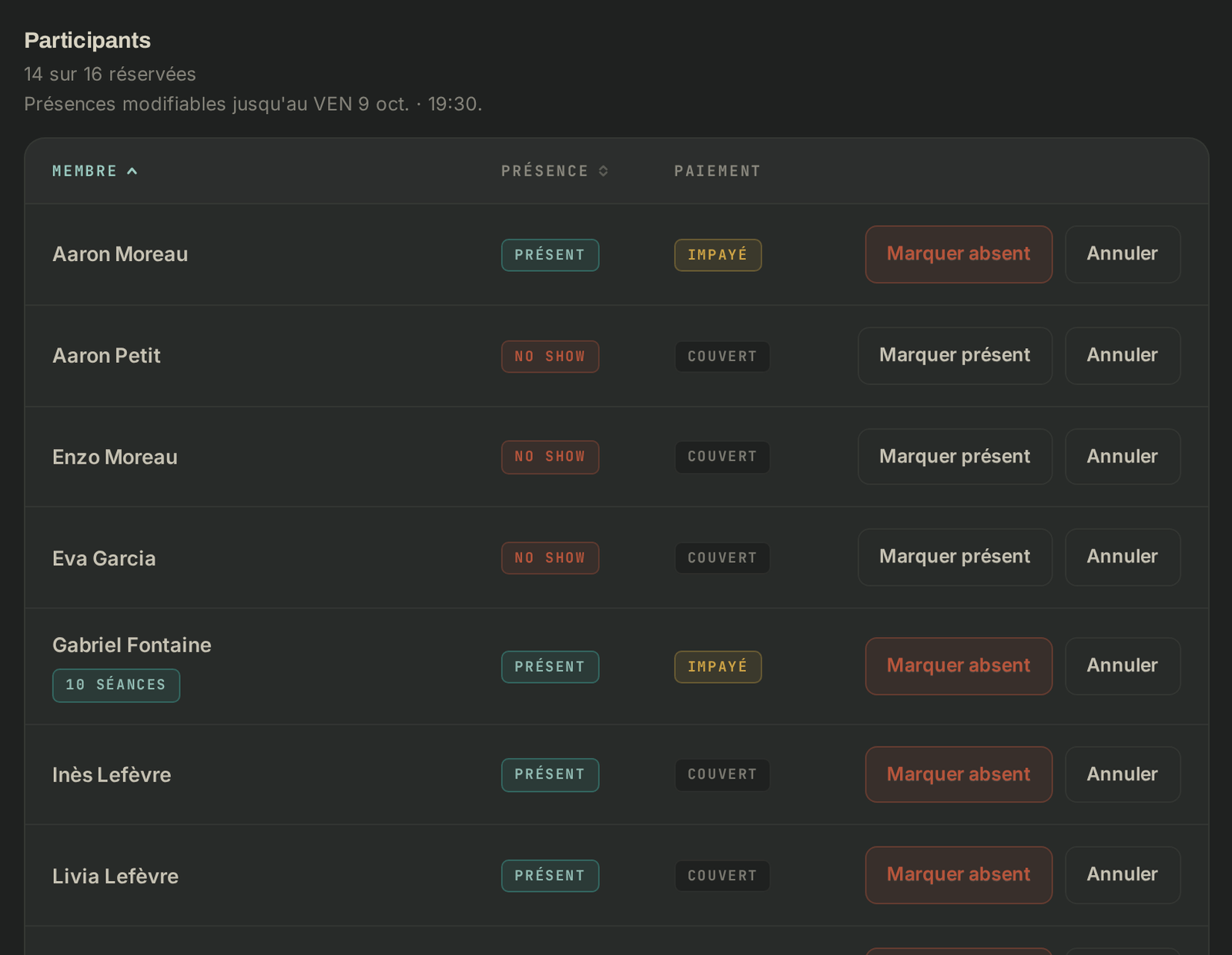The image size is (1232, 955).
Task: Click the Paiement column header
Action: pyautogui.click(x=717, y=171)
